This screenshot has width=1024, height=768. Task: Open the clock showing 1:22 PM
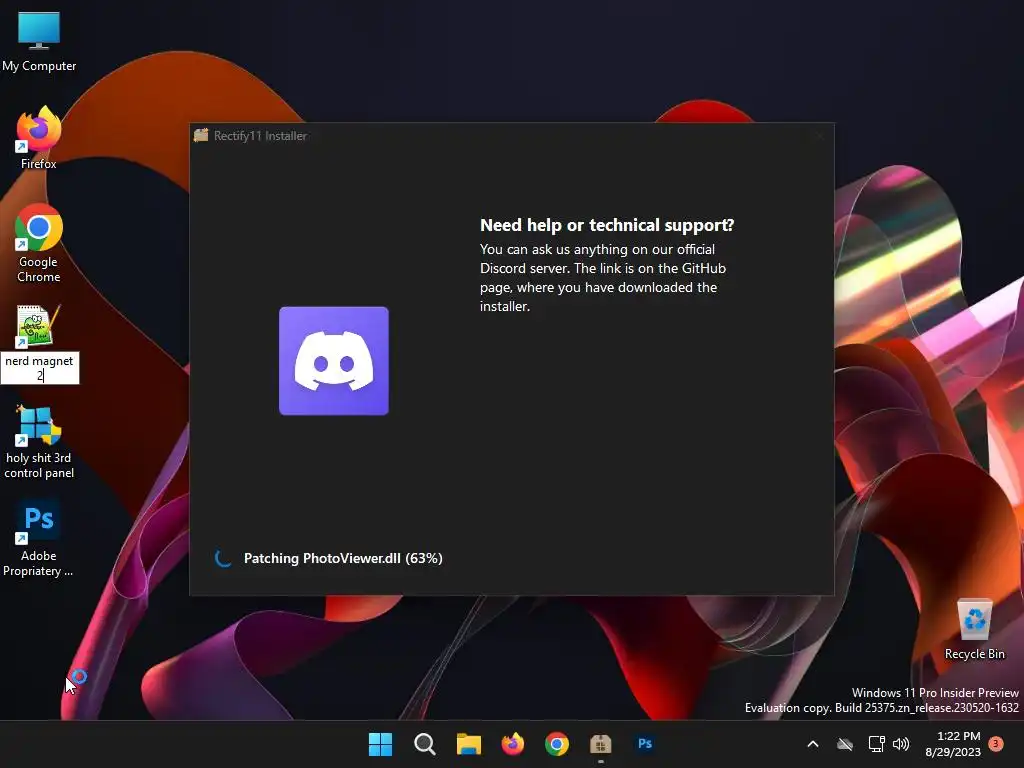pos(953,744)
